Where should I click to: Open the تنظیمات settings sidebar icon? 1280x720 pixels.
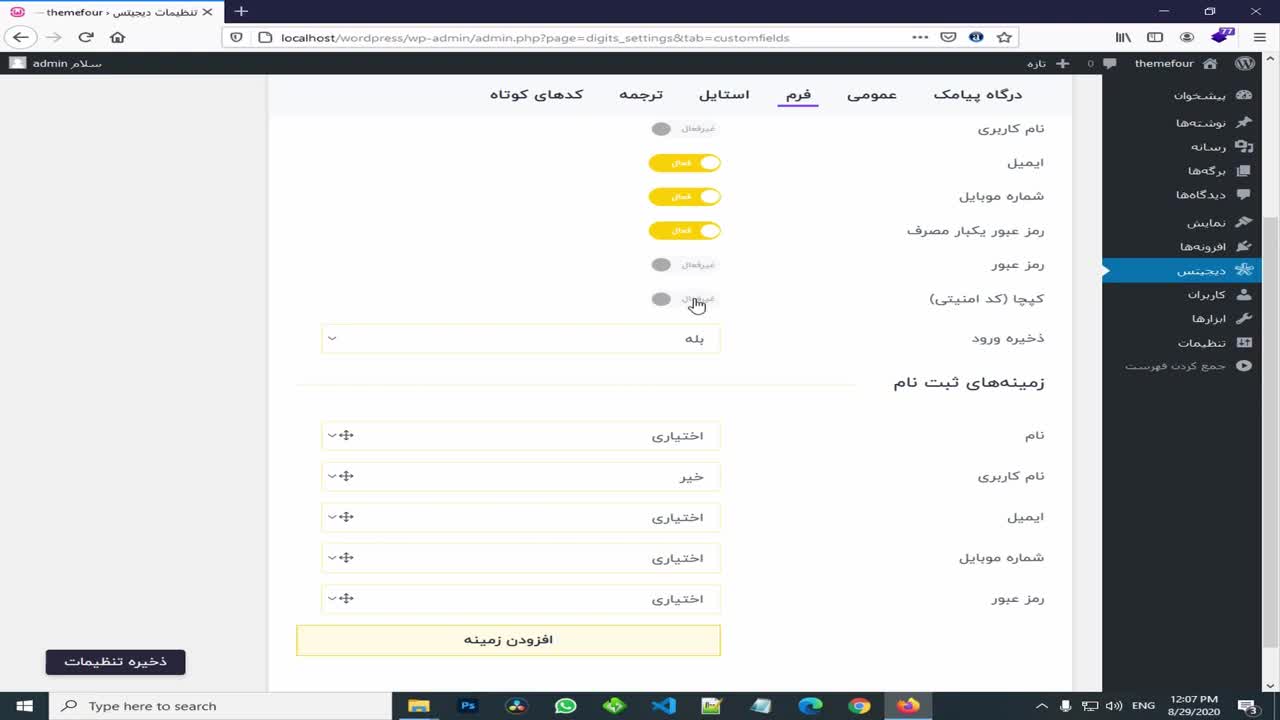click(x=1244, y=343)
